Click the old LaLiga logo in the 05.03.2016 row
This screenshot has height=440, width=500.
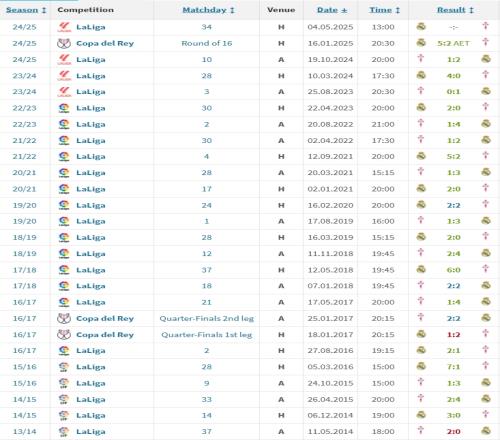point(64,367)
